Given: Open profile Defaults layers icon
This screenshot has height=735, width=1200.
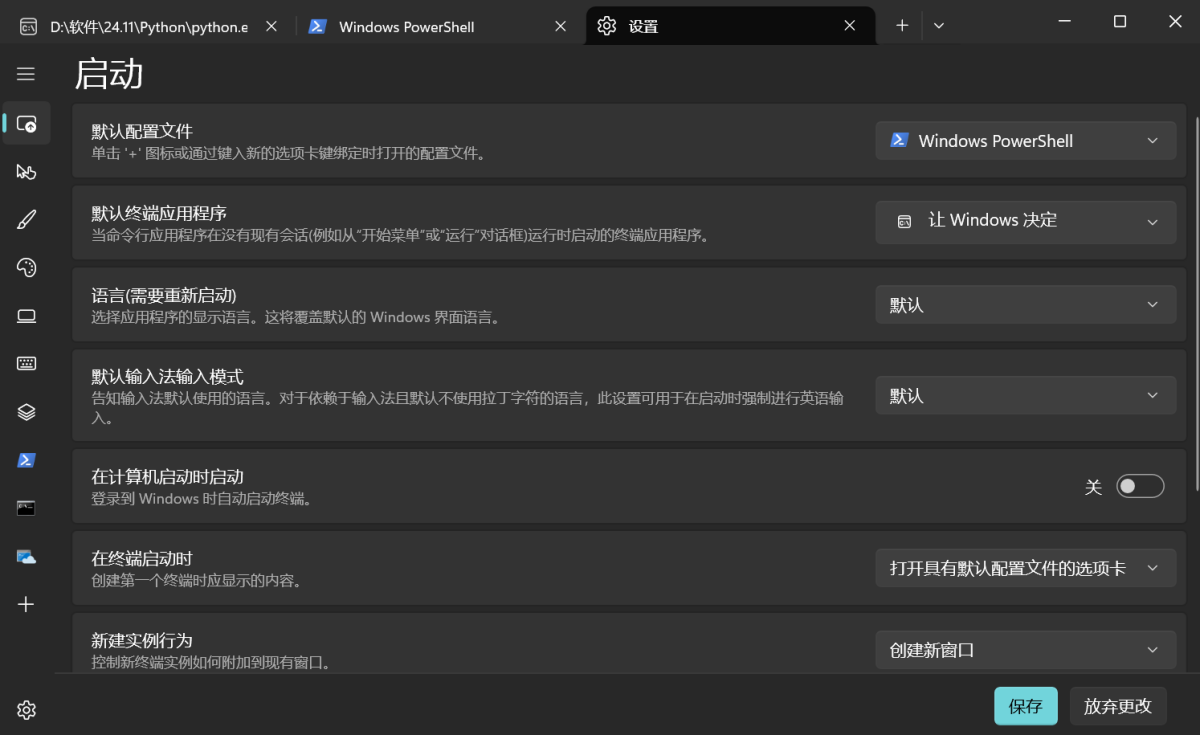Looking at the screenshot, I should point(27,412).
